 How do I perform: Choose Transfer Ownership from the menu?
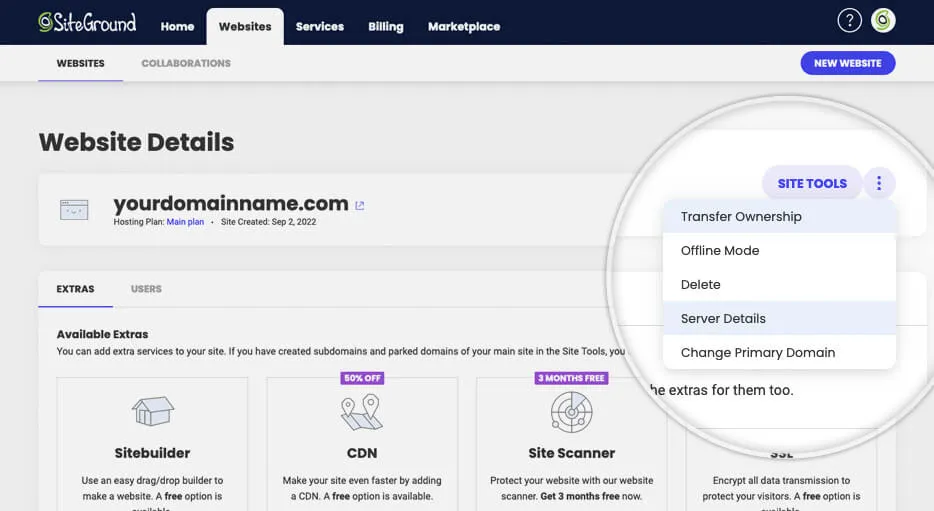coord(779,217)
